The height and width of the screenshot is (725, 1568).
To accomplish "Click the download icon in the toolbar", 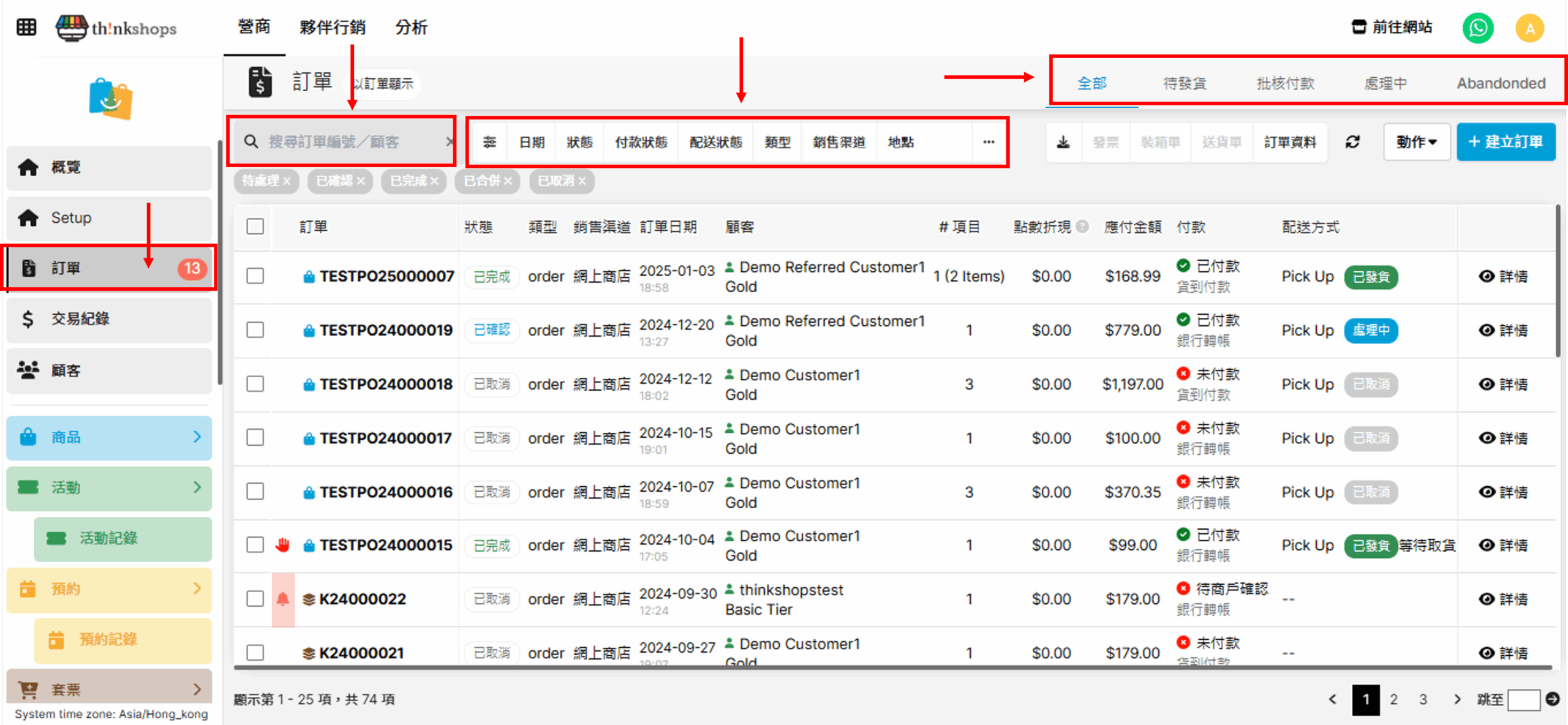I will tap(1063, 142).
